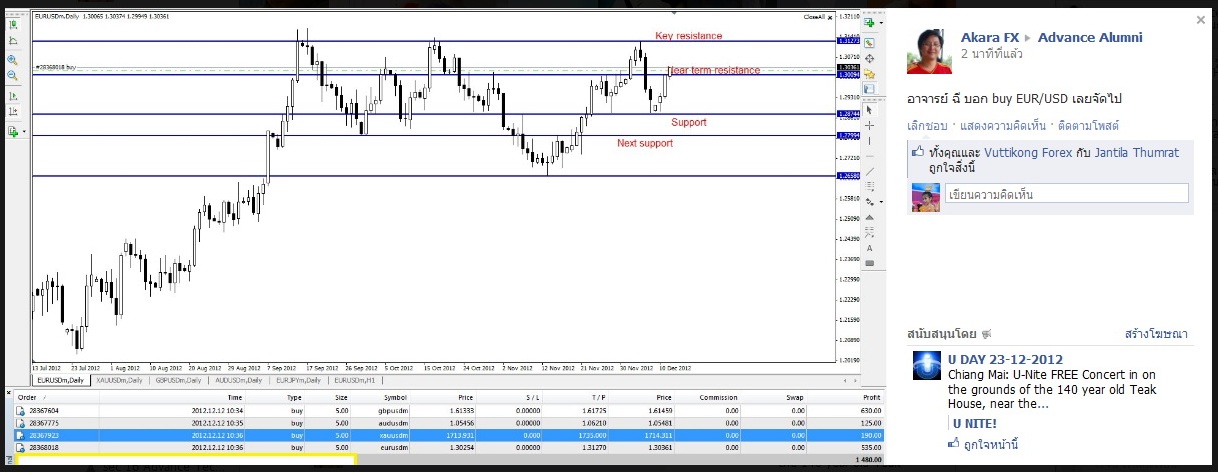
Task: Close the Facebook photo viewer with X
Action: pyautogui.click(x=1201, y=19)
